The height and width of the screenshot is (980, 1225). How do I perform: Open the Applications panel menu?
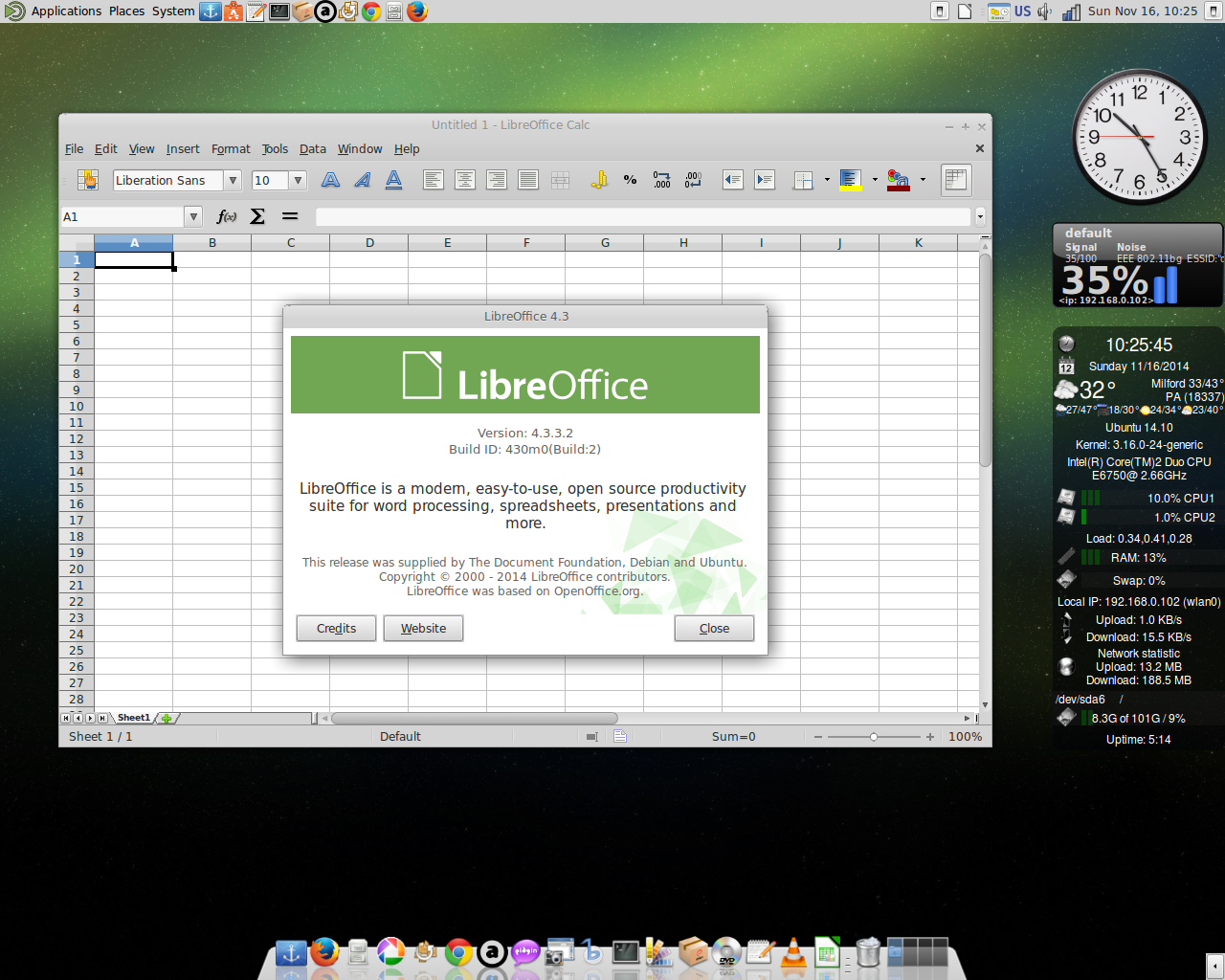66,11
